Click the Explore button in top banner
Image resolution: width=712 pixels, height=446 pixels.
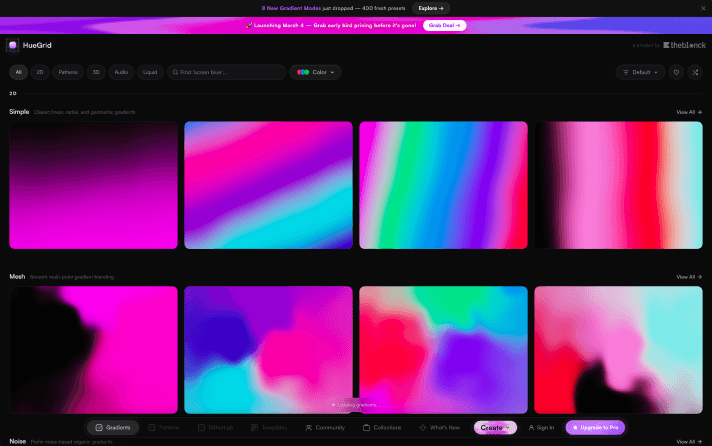[431, 8]
